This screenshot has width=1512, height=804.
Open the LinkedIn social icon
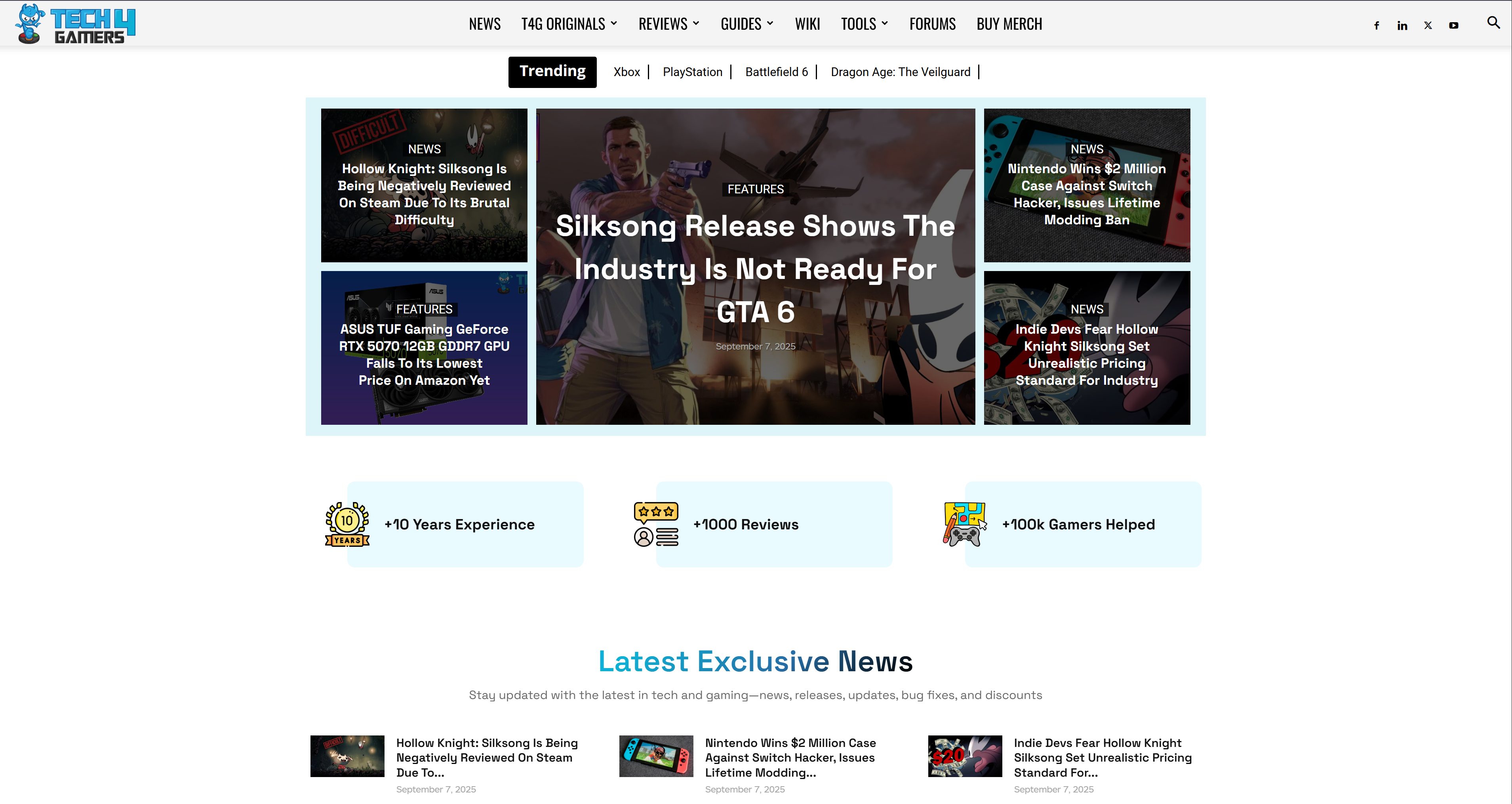tap(1402, 25)
